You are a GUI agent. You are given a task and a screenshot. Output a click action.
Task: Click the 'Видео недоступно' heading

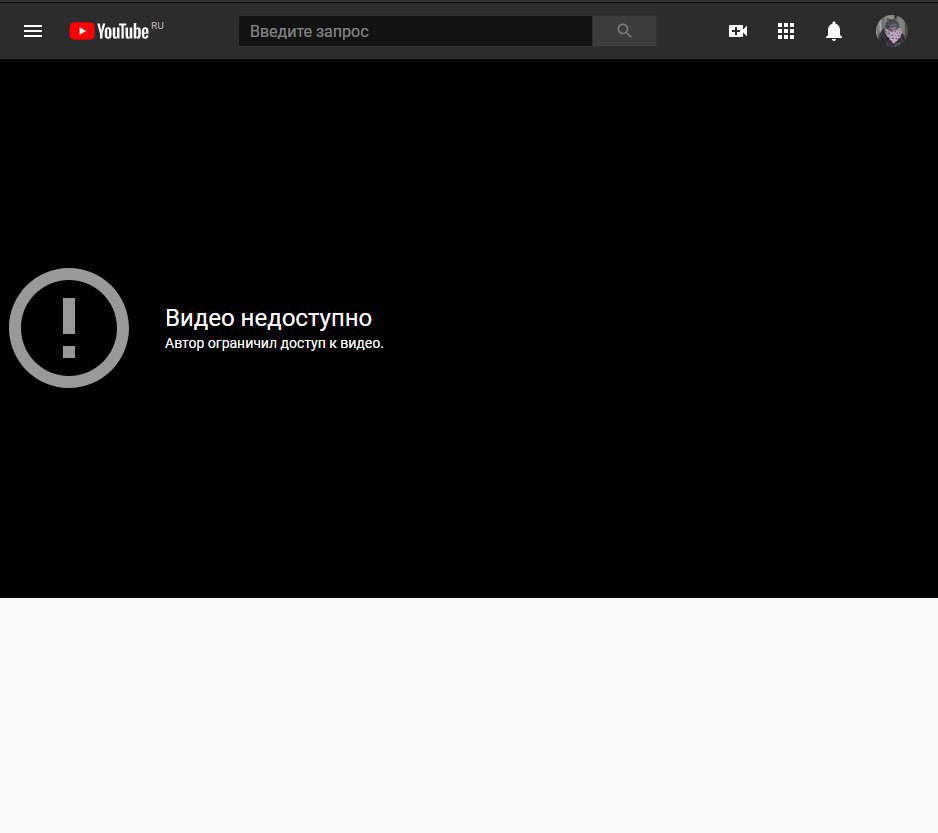269,318
